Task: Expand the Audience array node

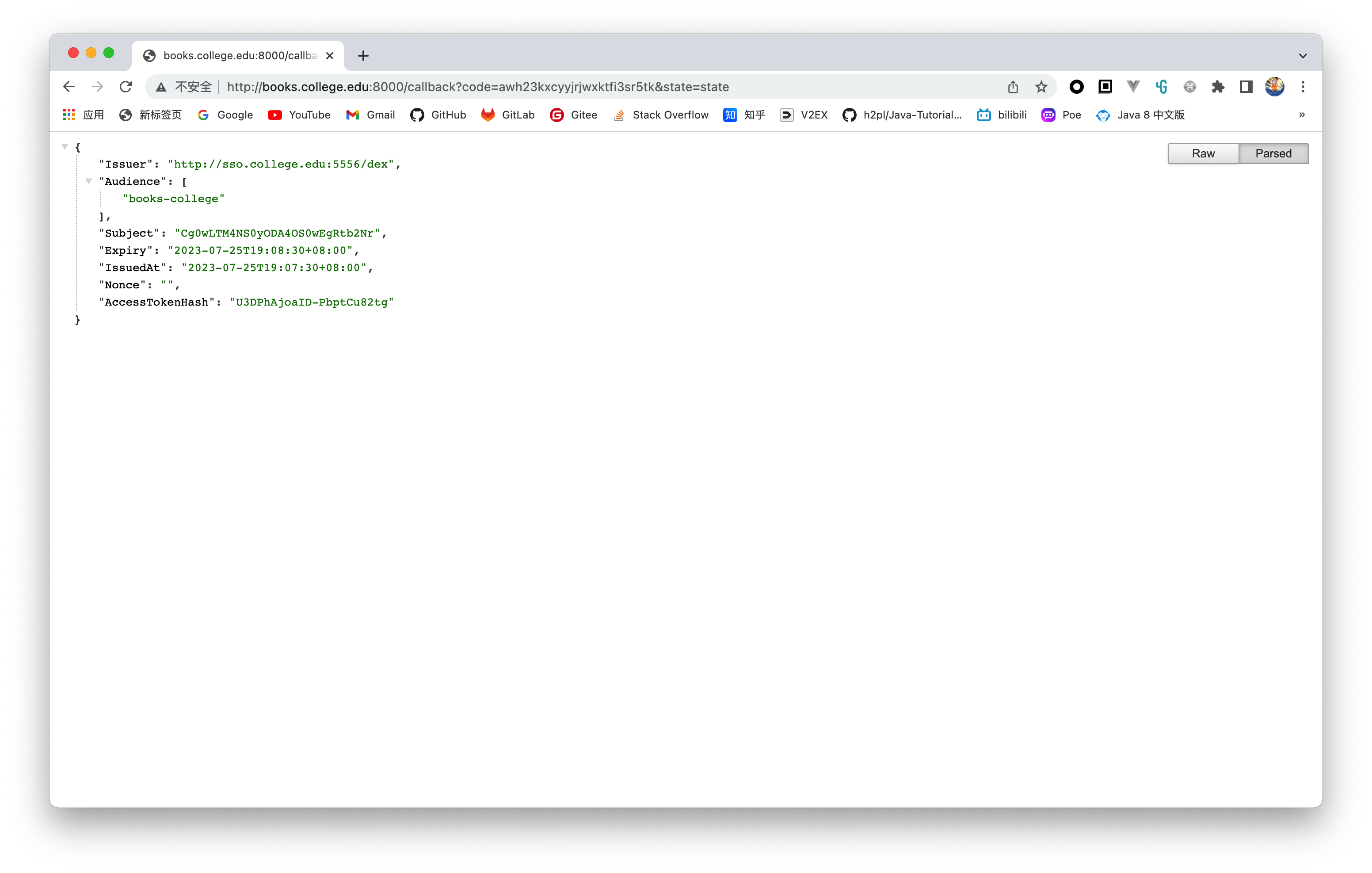Action: coord(89,181)
